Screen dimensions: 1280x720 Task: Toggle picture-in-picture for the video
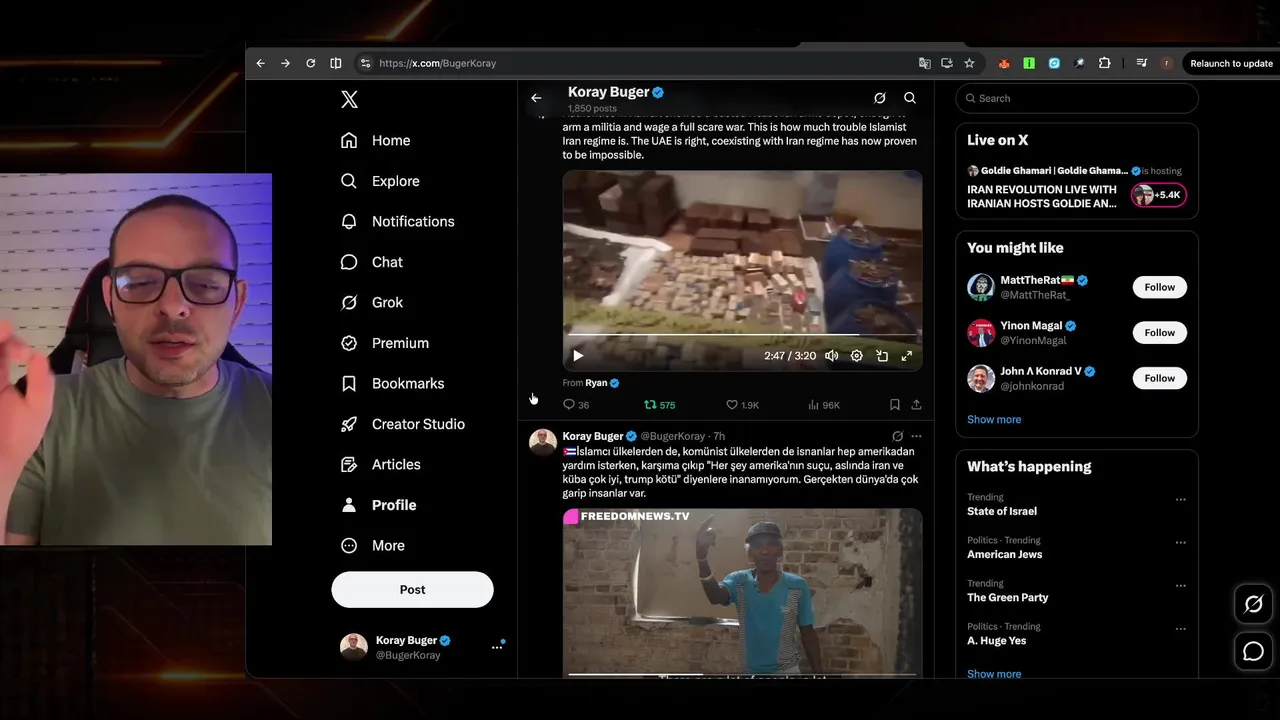882,356
